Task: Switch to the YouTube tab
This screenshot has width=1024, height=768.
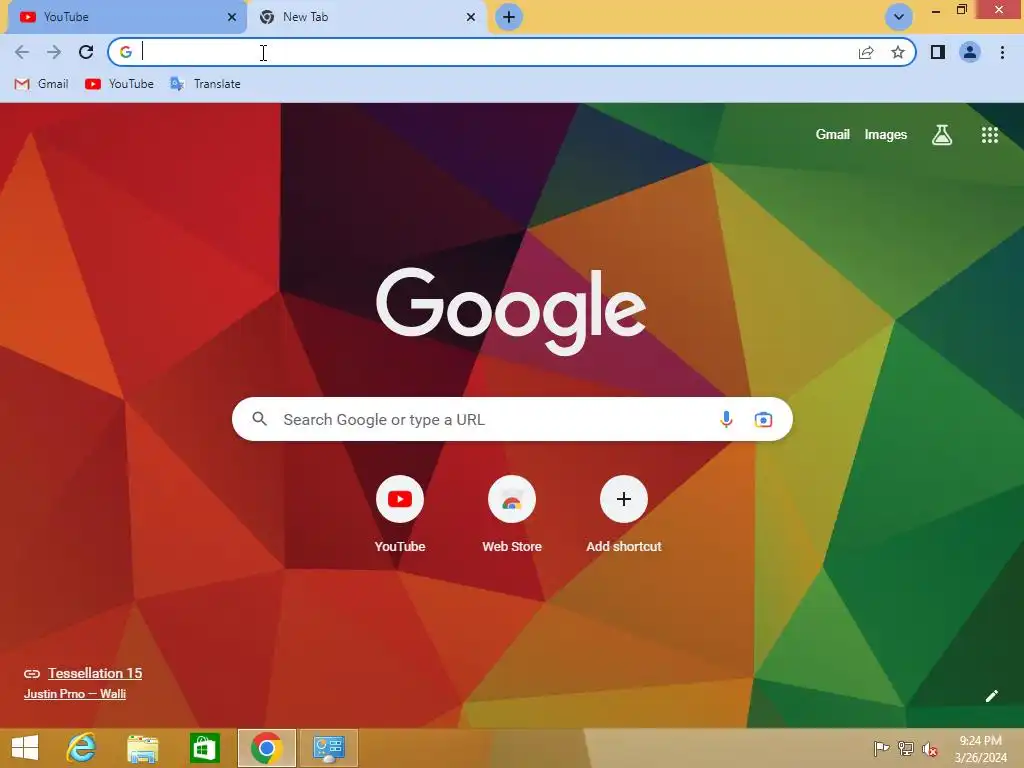Action: pos(126,17)
